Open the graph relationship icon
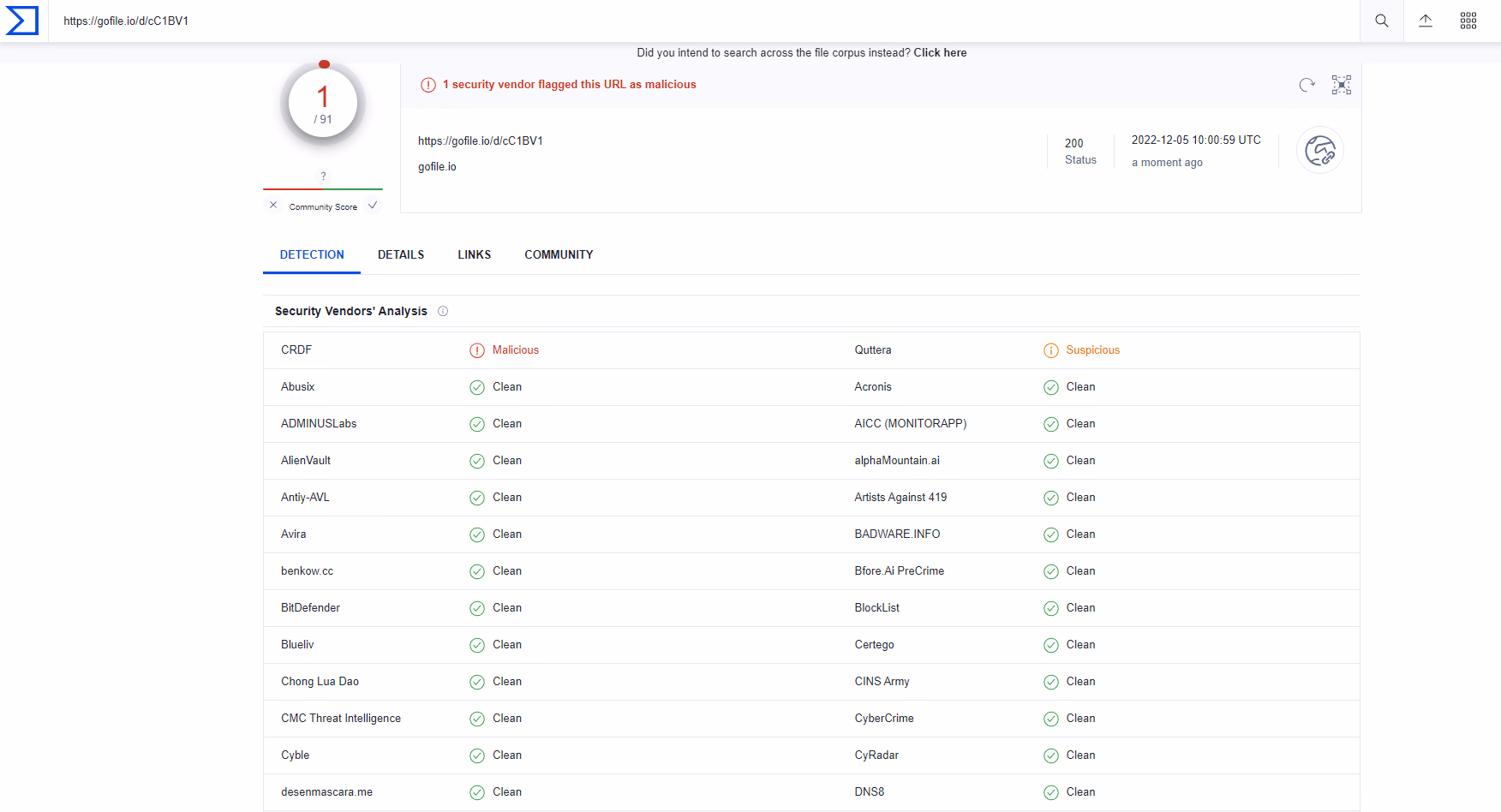 coord(1342,84)
